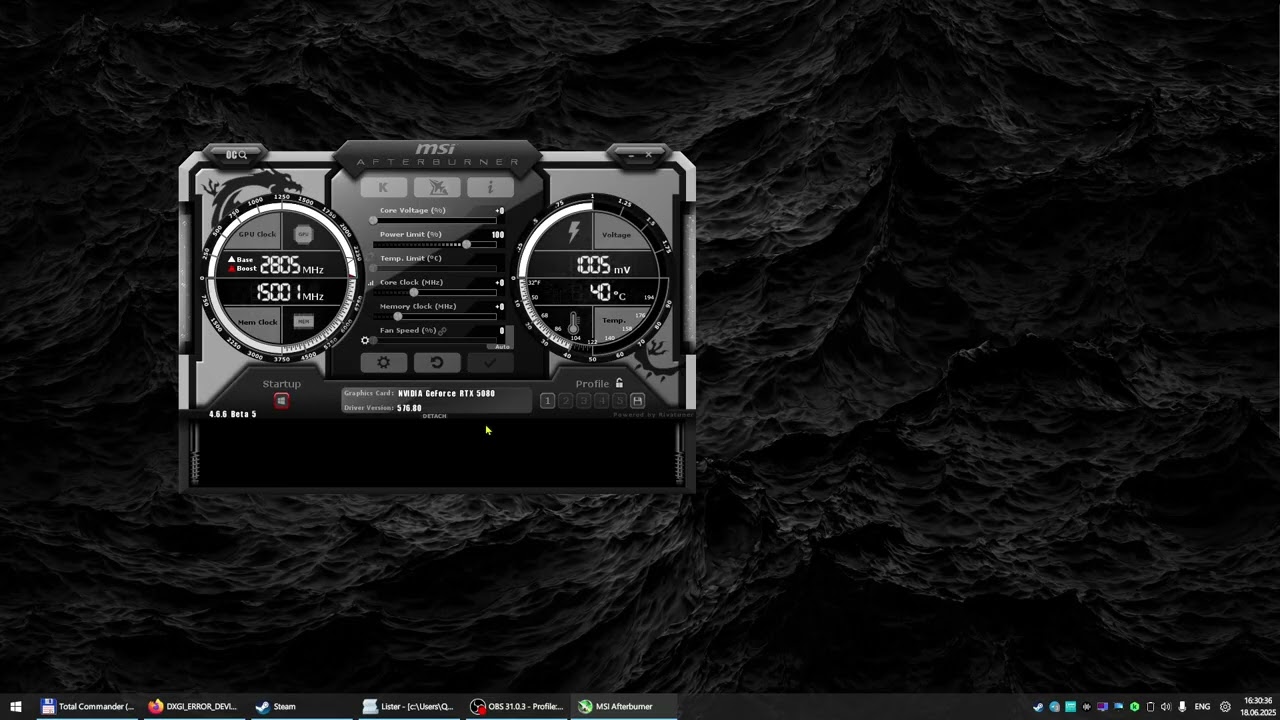This screenshot has width=1280, height=720.
Task: Click the Fan Speed slider handle
Action: click(373, 340)
